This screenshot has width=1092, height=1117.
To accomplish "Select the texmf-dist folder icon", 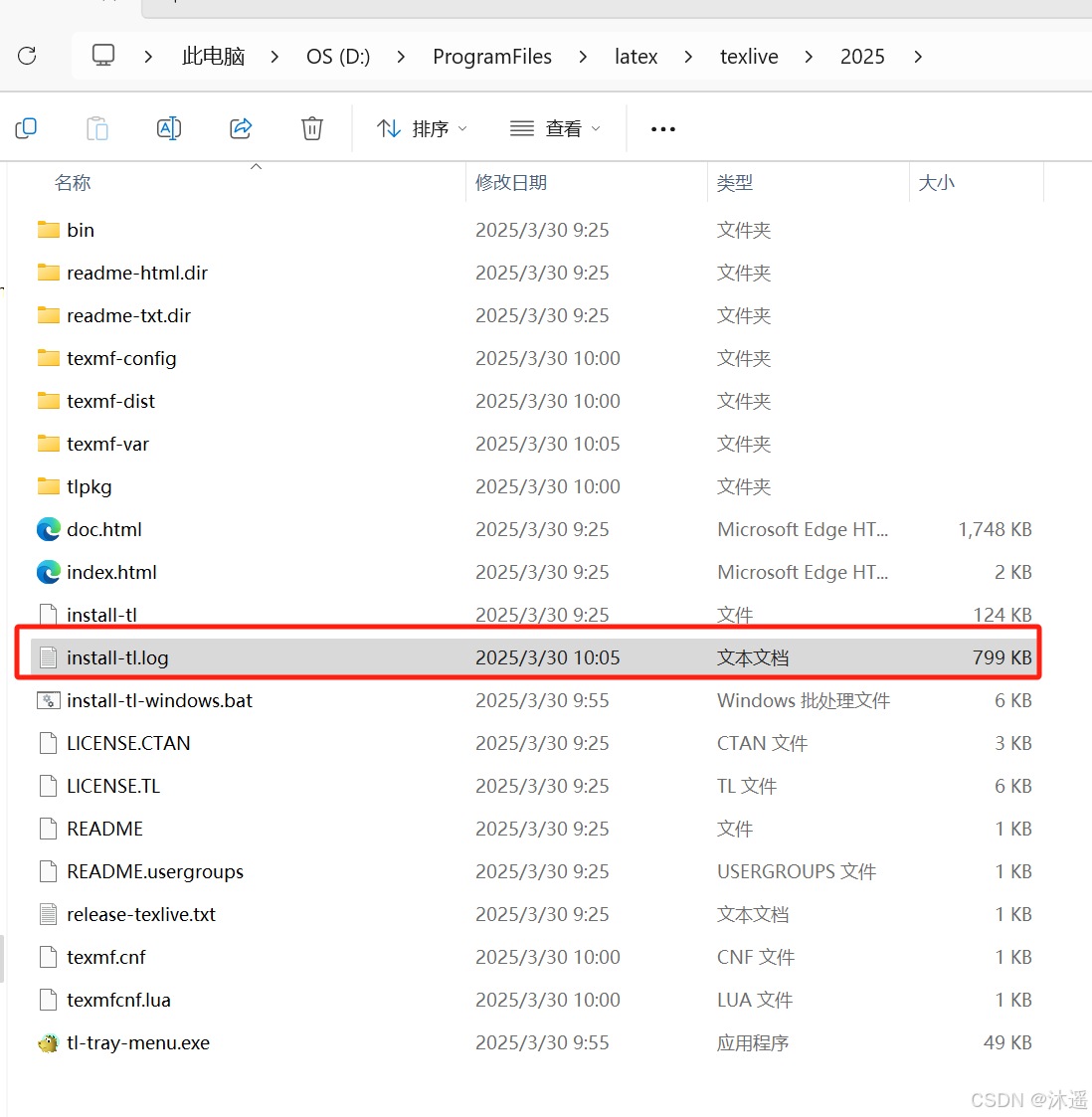I will tap(49, 401).
